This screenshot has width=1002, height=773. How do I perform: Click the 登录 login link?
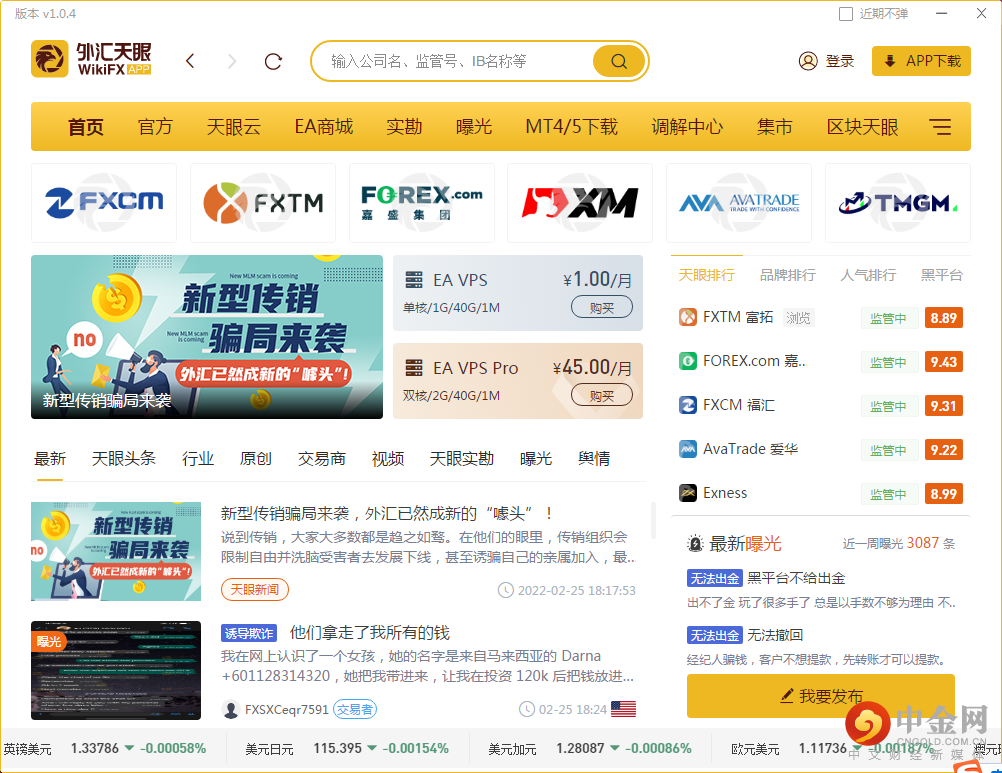[840, 61]
